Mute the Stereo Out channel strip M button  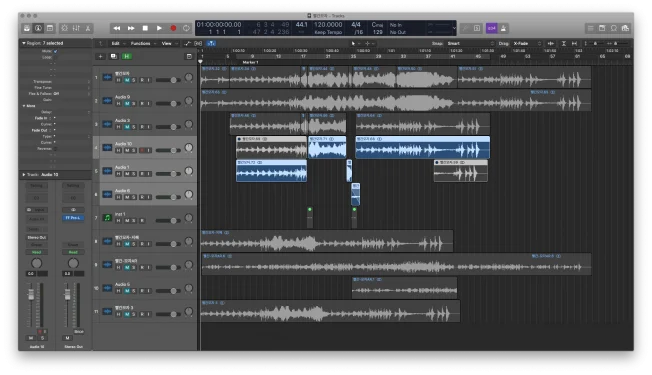[x=67, y=338]
